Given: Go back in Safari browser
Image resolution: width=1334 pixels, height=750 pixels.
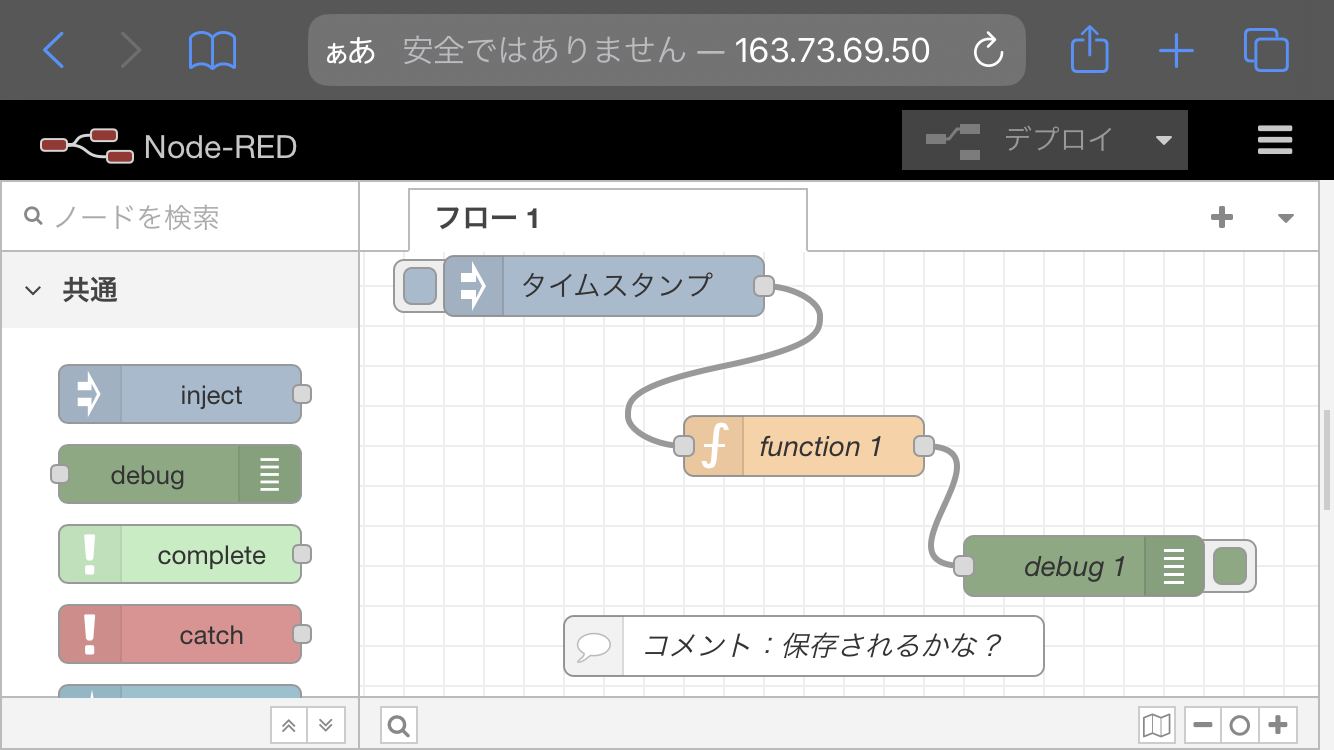Looking at the screenshot, I should pos(53,50).
